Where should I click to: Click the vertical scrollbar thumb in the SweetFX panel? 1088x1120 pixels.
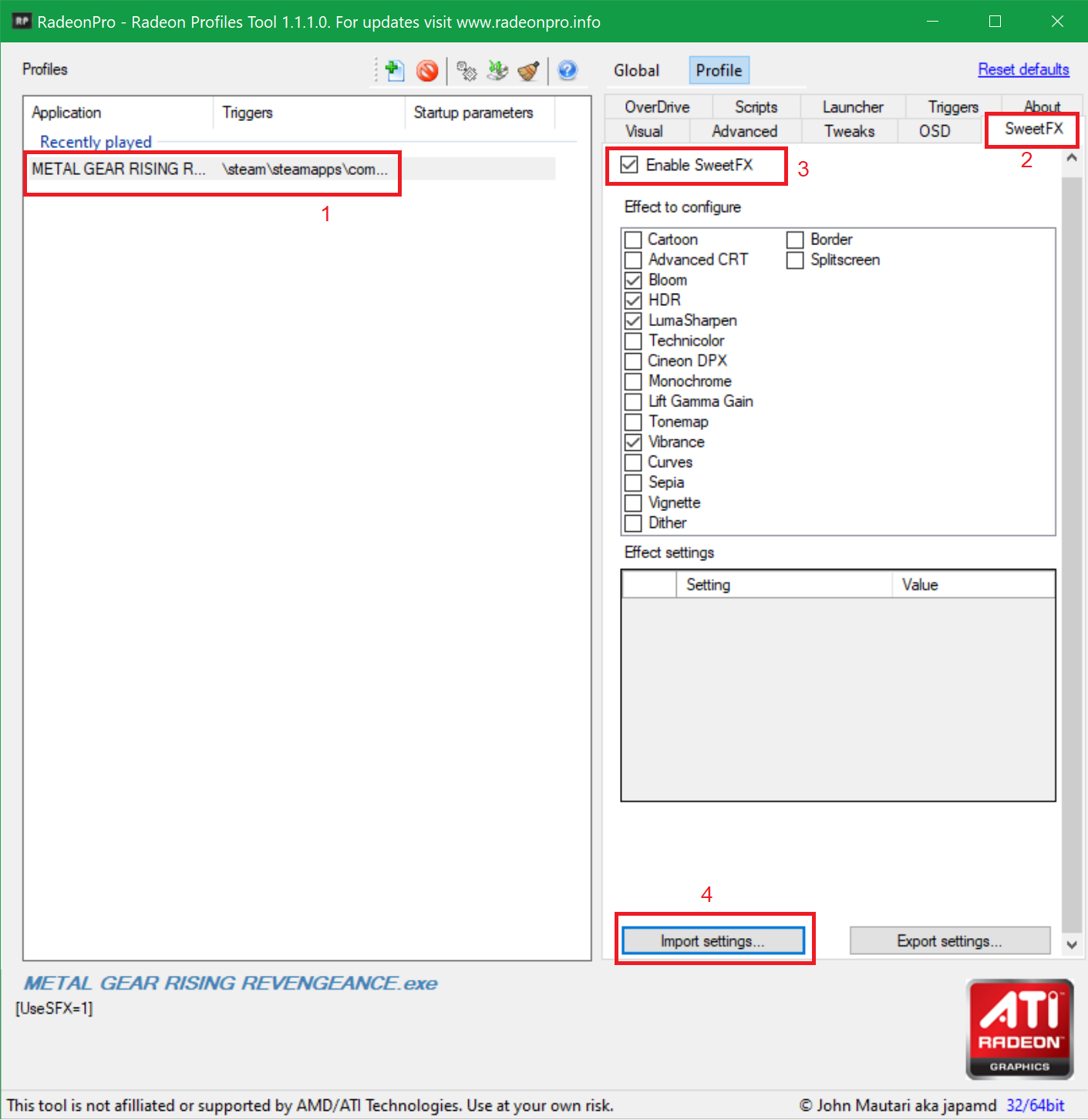pyautogui.click(x=1071, y=555)
